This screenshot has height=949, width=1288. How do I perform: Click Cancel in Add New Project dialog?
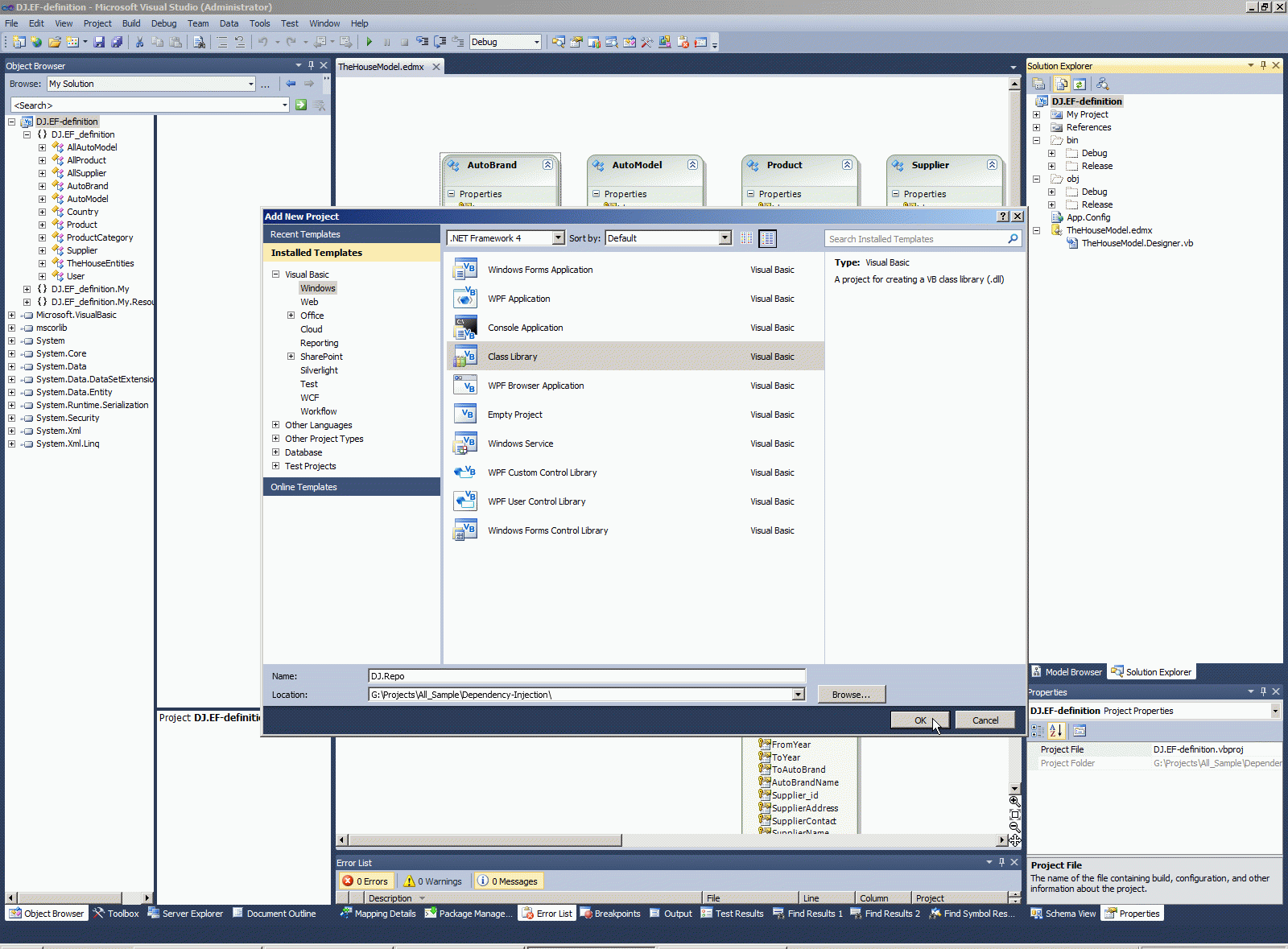(x=985, y=720)
